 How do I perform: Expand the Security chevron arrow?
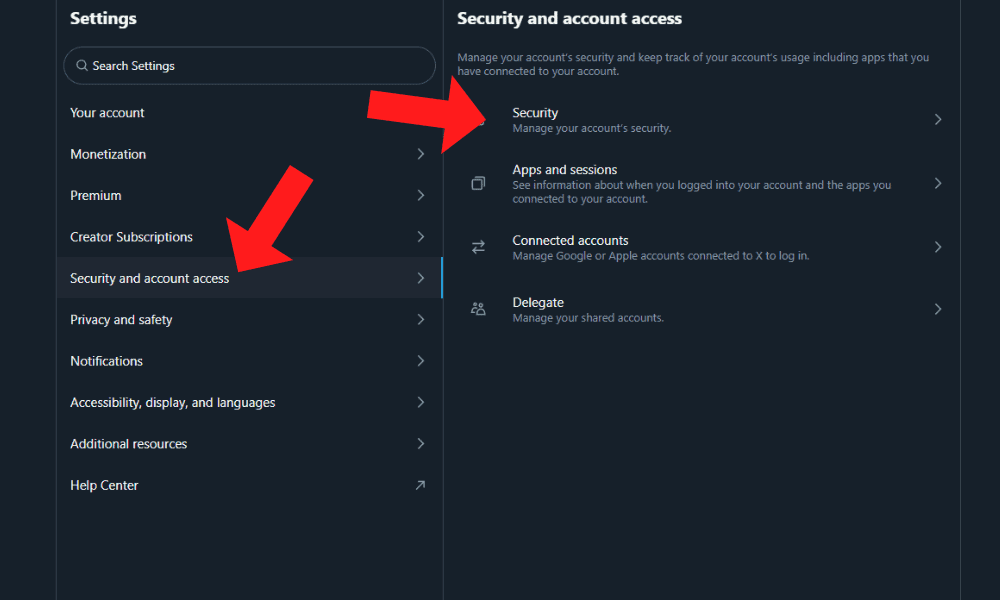click(937, 119)
